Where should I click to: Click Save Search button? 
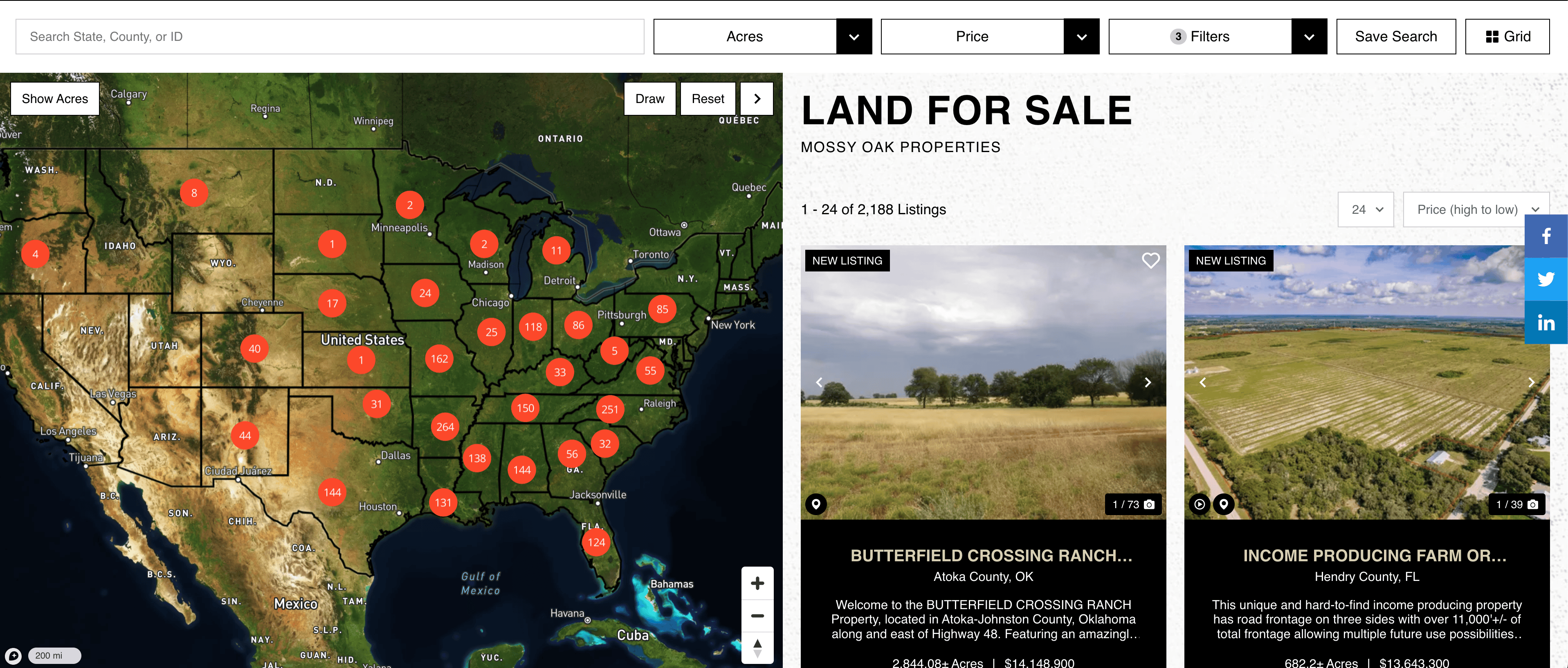1395,36
